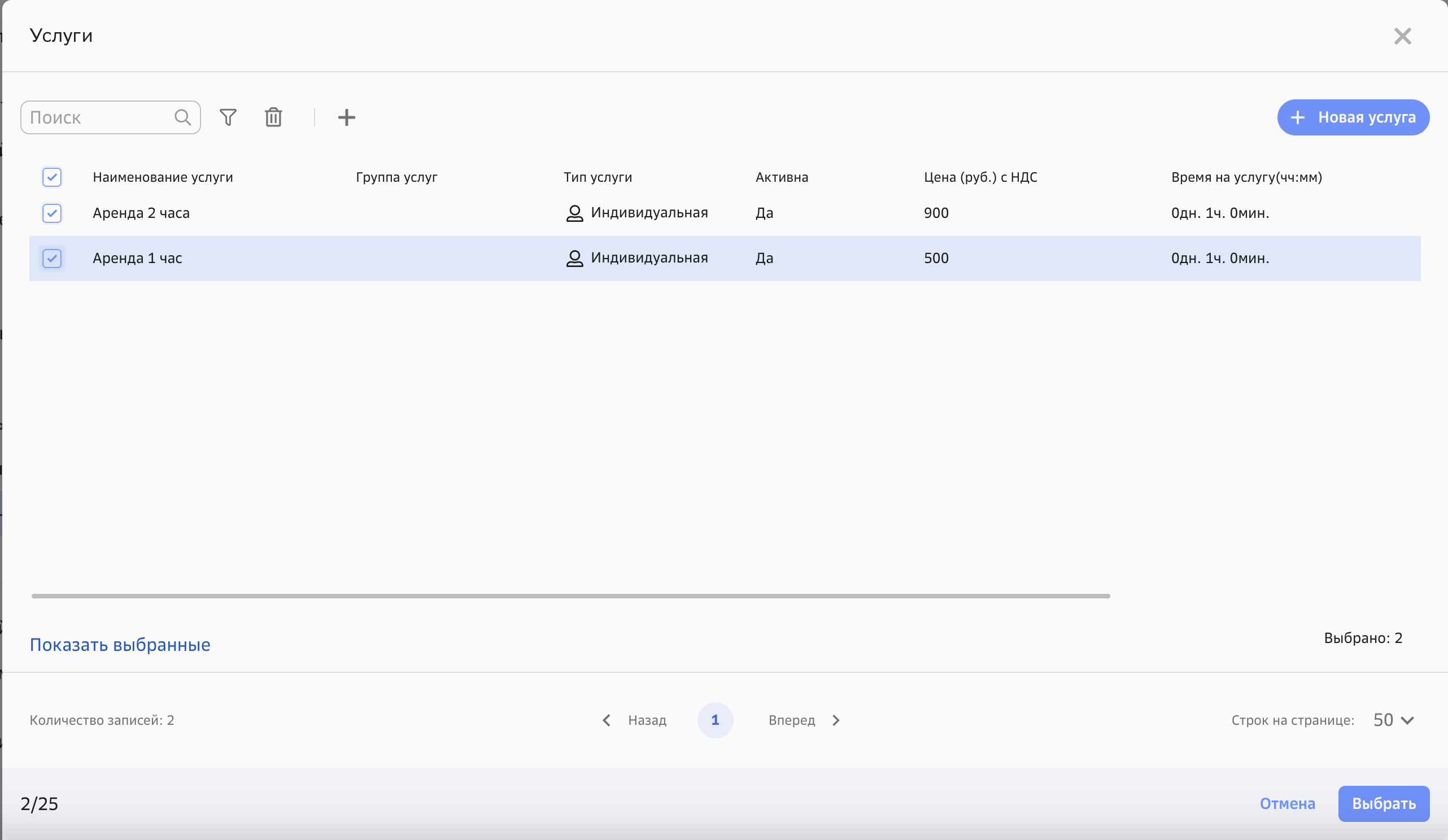The image size is (1448, 840).
Task: Click the magnifier icon in search field
Action: click(183, 117)
